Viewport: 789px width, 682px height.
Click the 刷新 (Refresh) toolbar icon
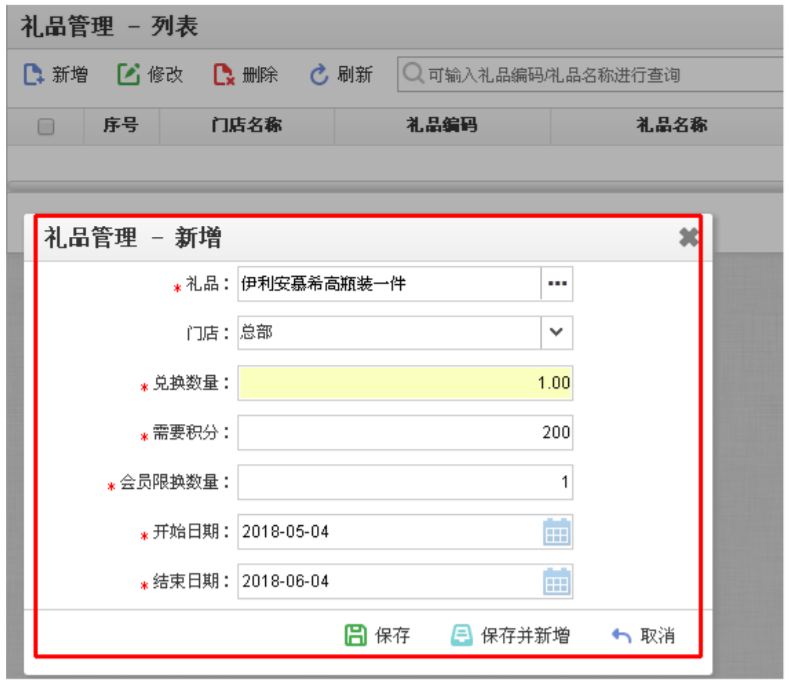(x=319, y=75)
